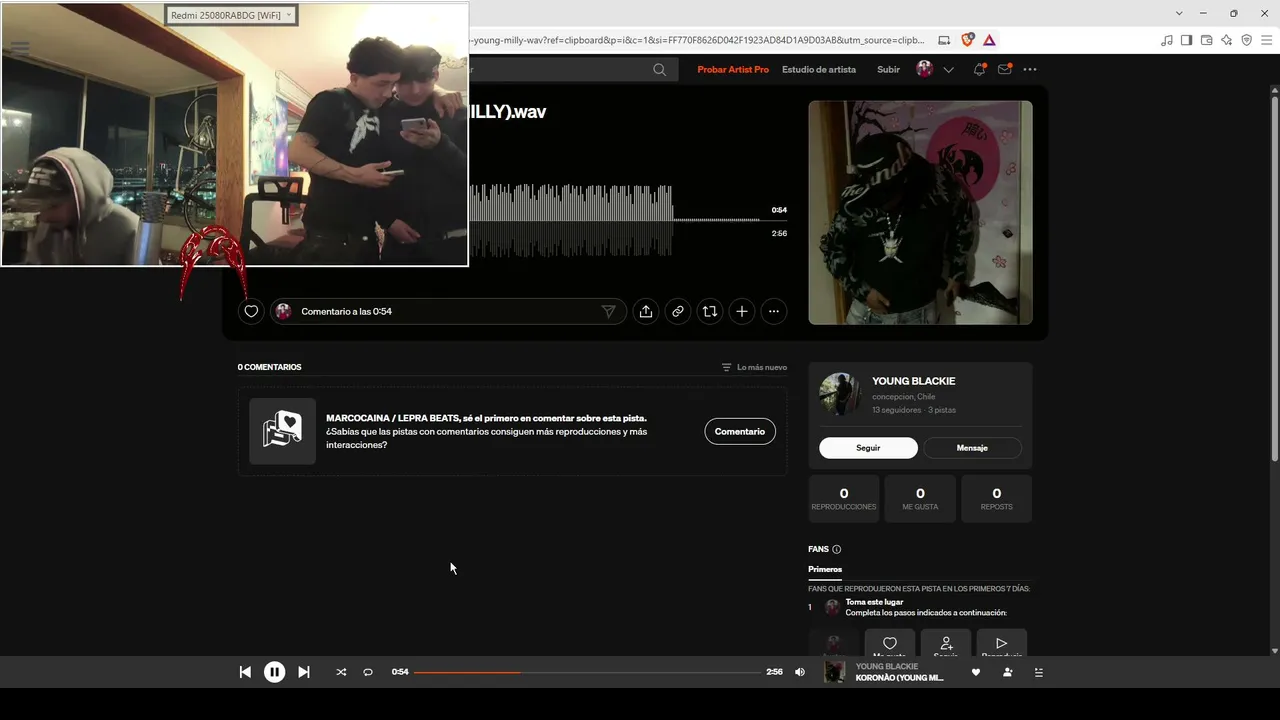This screenshot has height=720, width=1280.
Task: Skip to the previous track
Action: pyautogui.click(x=245, y=672)
